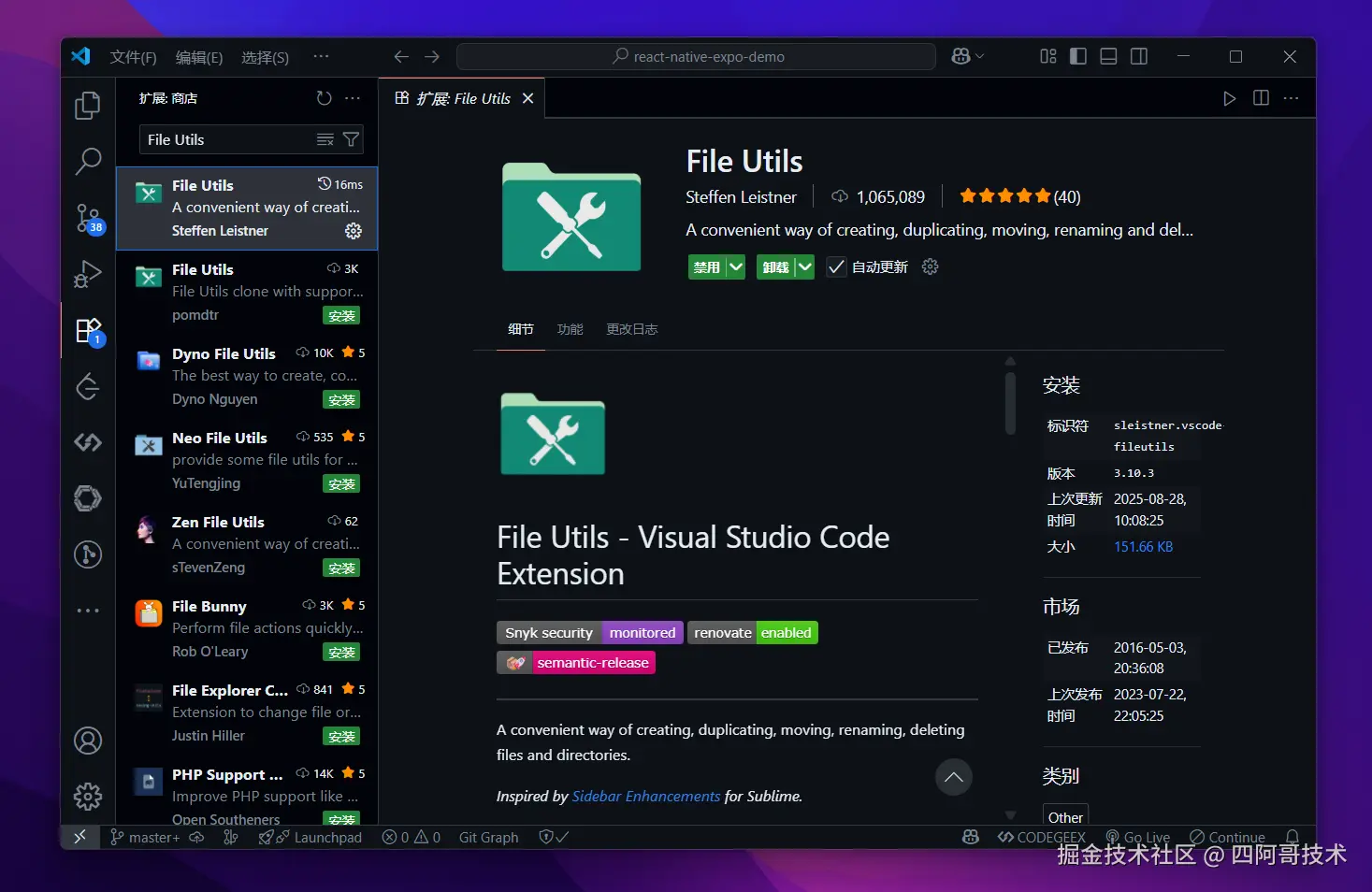Switch to the Changelog tab
The height and width of the screenshot is (892, 1372).
pyautogui.click(x=632, y=329)
